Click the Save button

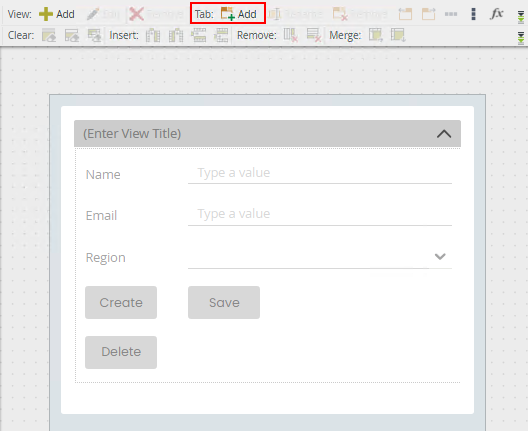[x=224, y=302]
